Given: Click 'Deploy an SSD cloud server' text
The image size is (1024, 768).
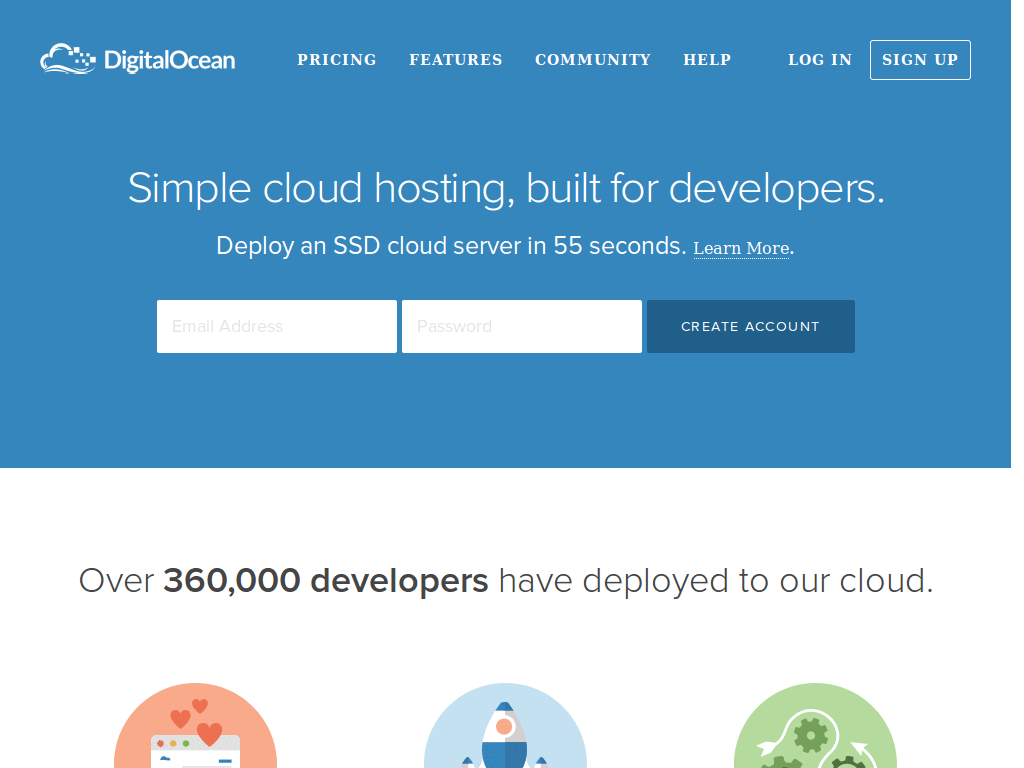Looking at the screenshot, I should click(x=369, y=246).
